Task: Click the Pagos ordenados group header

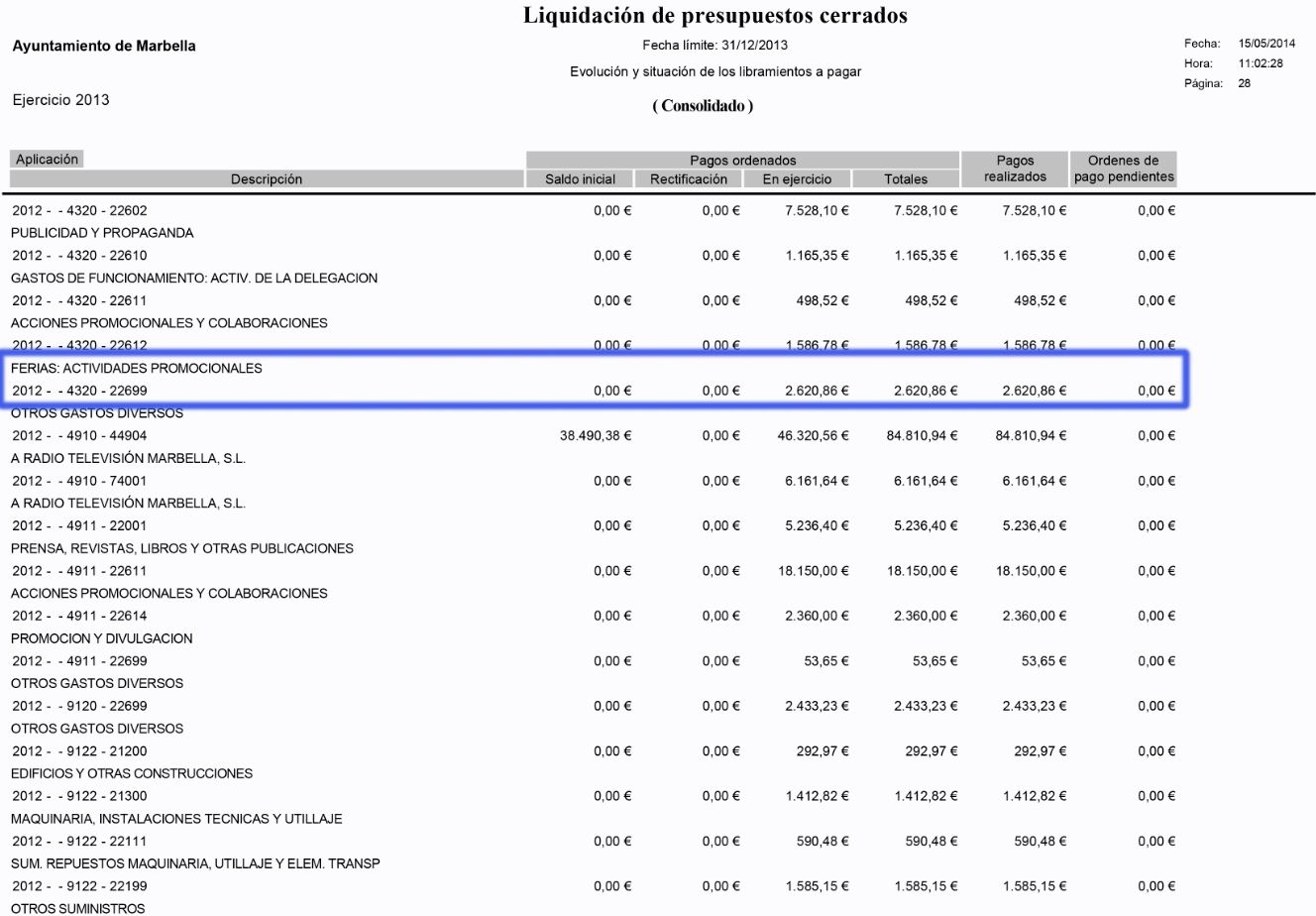Action: [742, 161]
